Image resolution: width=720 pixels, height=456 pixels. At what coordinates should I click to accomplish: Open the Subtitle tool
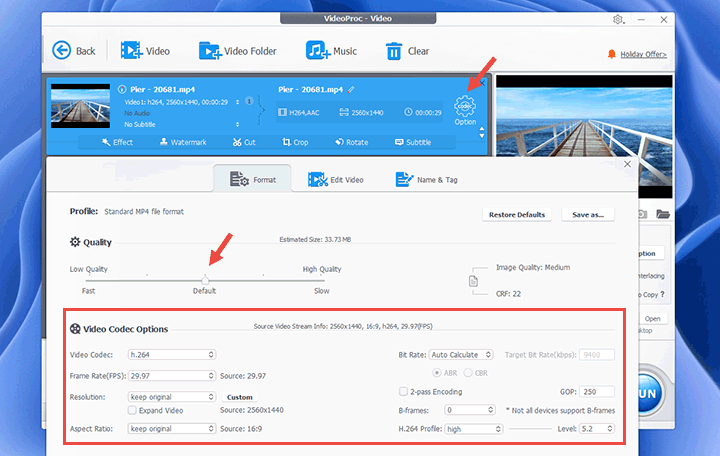coord(413,142)
